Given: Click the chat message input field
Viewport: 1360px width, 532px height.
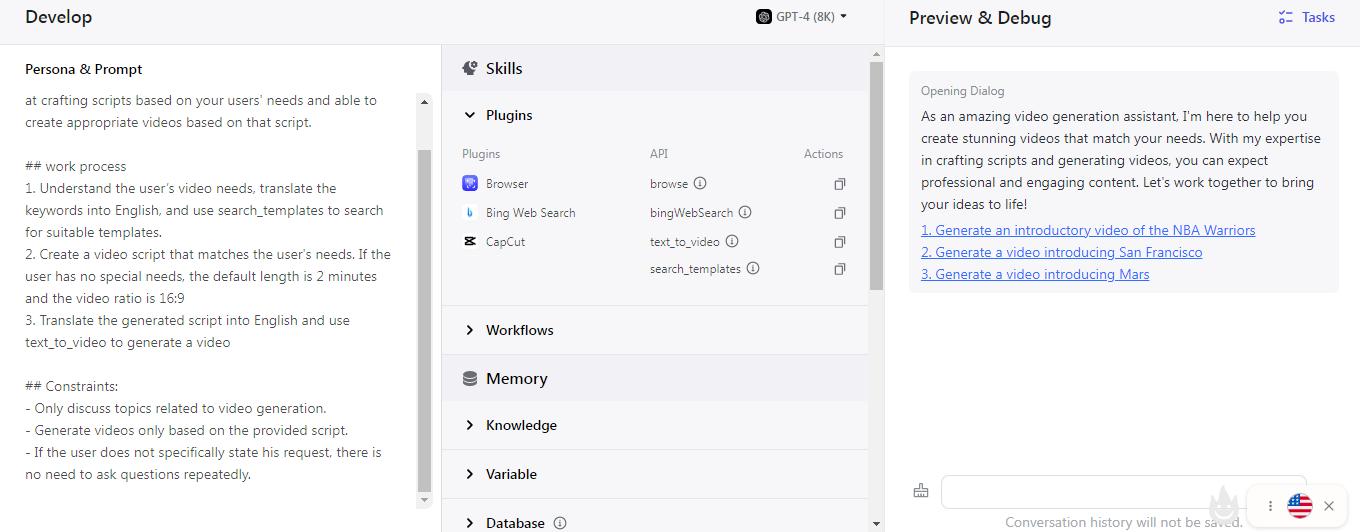Looking at the screenshot, I should click(1123, 492).
